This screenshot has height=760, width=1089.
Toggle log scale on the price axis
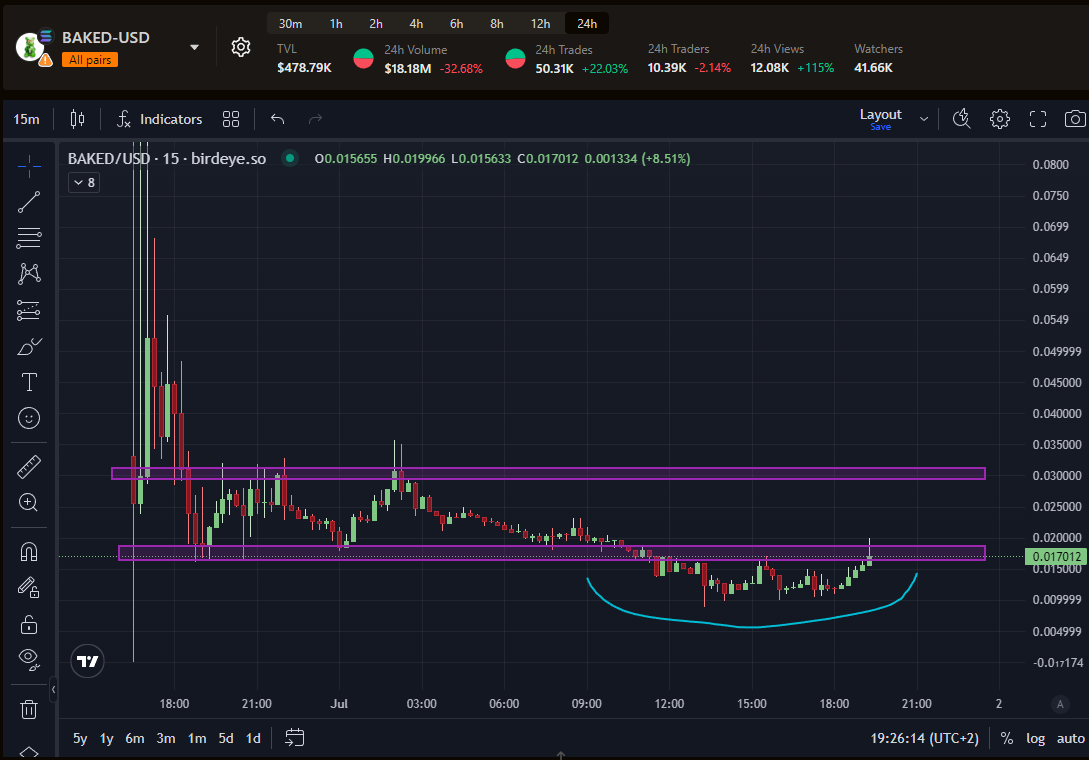pos(1035,738)
